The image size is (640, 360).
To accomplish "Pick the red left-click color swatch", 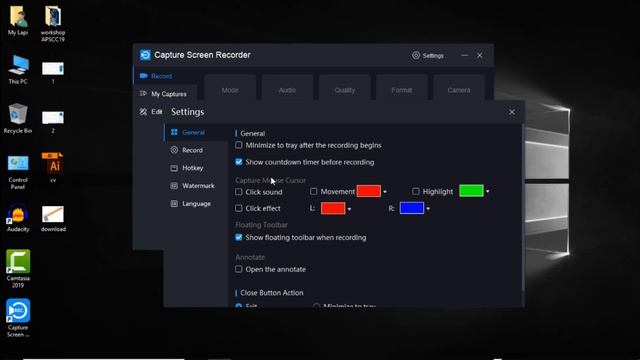I will (x=333, y=208).
